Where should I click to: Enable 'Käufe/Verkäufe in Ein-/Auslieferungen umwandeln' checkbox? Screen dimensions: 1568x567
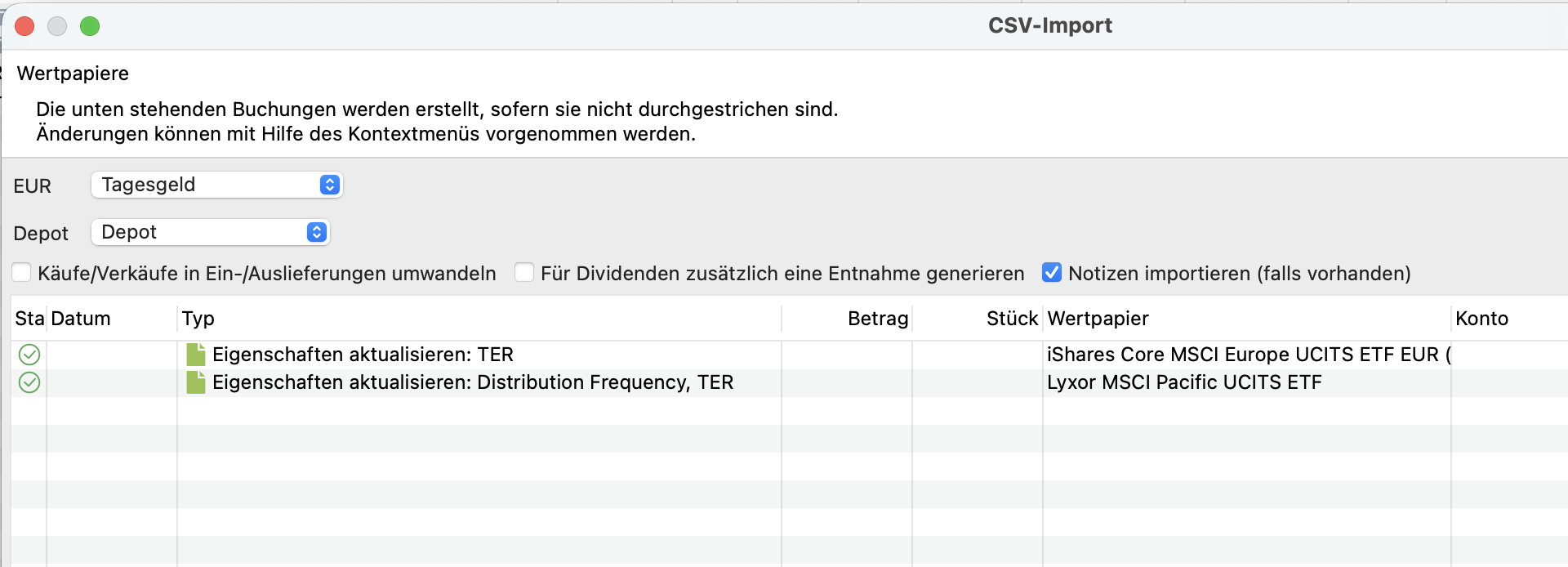click(21, 272)
